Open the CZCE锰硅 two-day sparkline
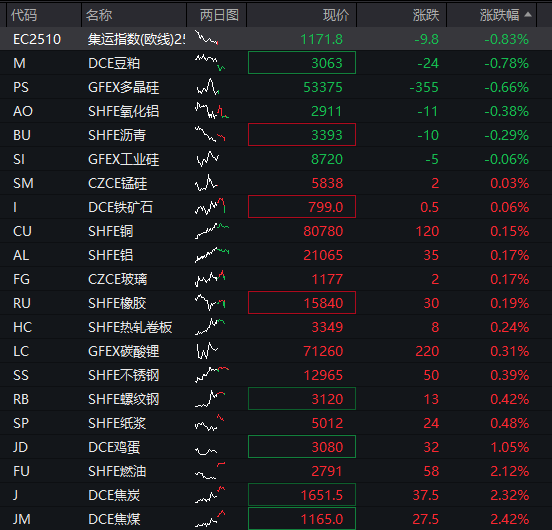552x530 pixels. [x=206, y=183]
